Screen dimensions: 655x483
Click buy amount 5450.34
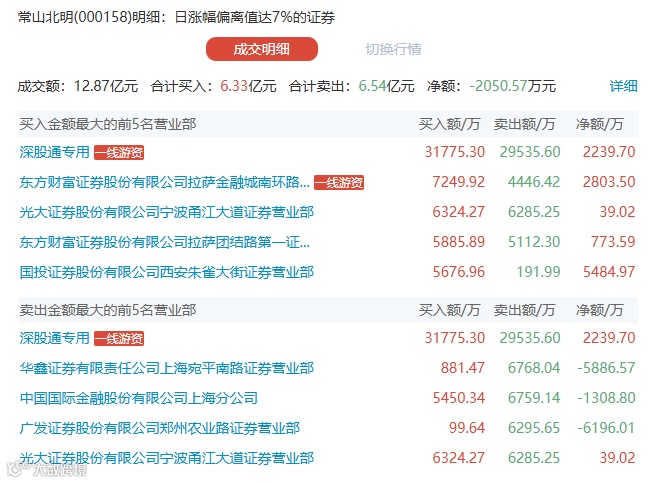point(459,398)
